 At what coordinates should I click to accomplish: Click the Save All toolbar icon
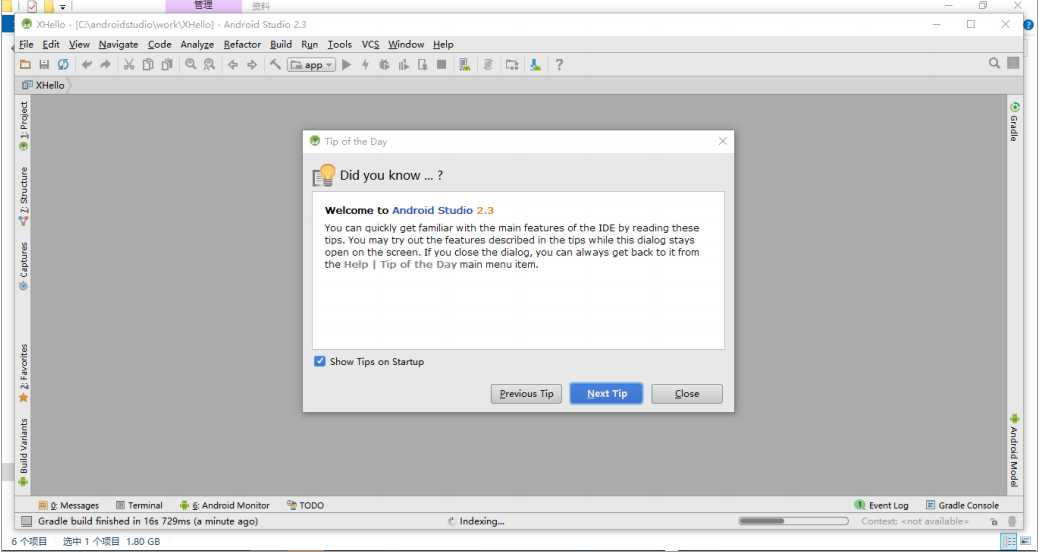point(44,64)
